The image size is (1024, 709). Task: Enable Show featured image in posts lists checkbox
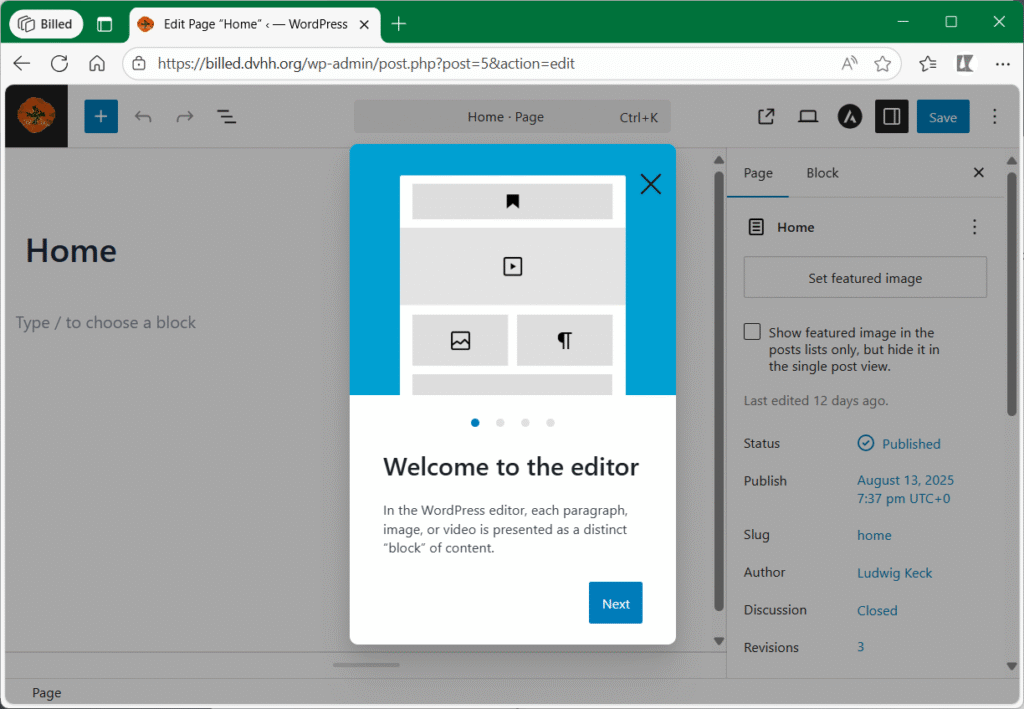point(753,332)
